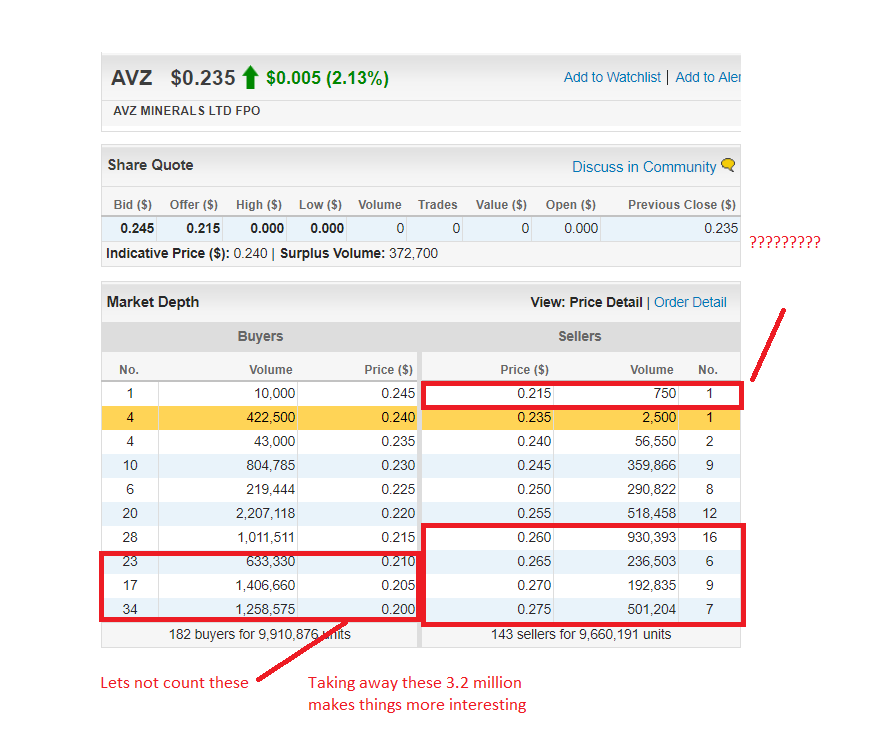Click seller volume 750

[x=665, y=393]
